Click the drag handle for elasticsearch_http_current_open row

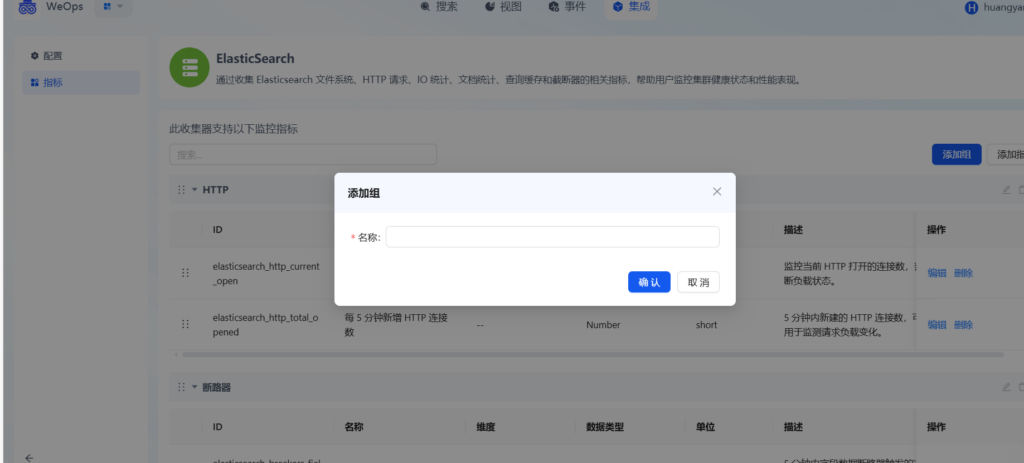185,273
